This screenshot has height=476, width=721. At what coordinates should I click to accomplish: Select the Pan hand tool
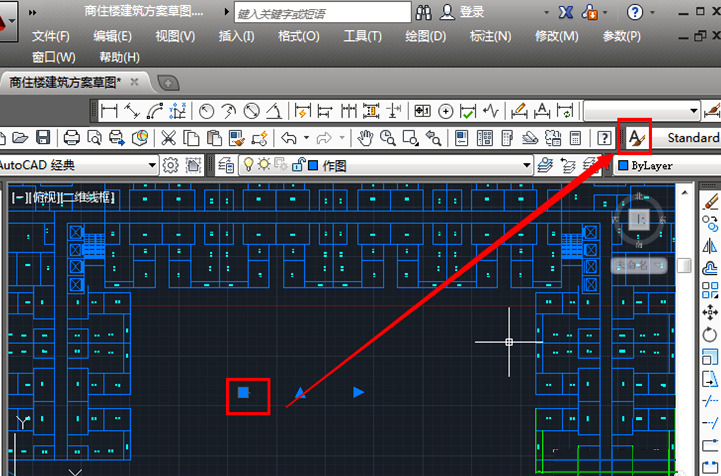(366, 137)
